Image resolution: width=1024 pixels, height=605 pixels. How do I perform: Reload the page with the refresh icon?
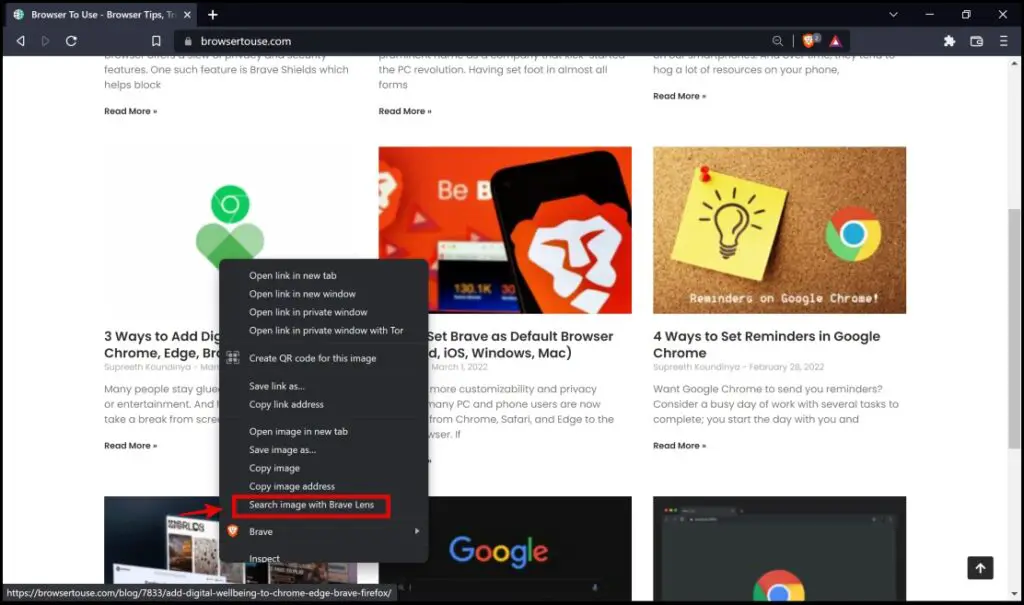click(71, 41)
